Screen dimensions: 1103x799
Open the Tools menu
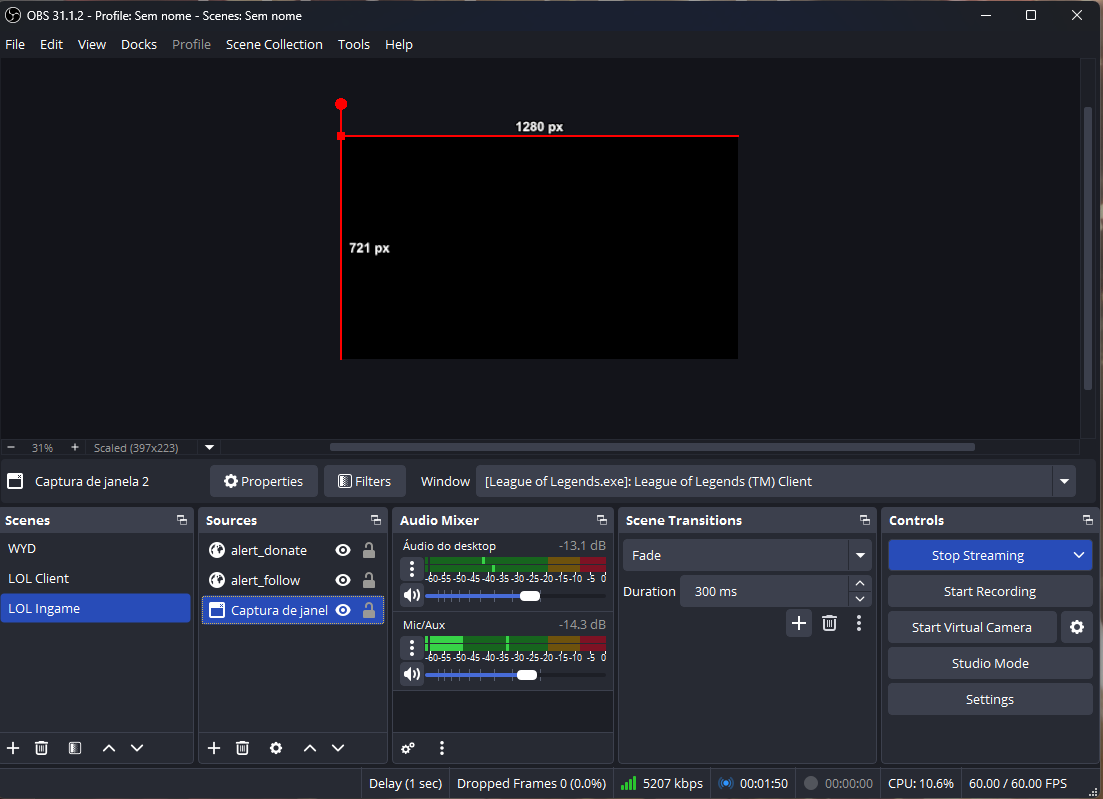click(x=354, y=44)
